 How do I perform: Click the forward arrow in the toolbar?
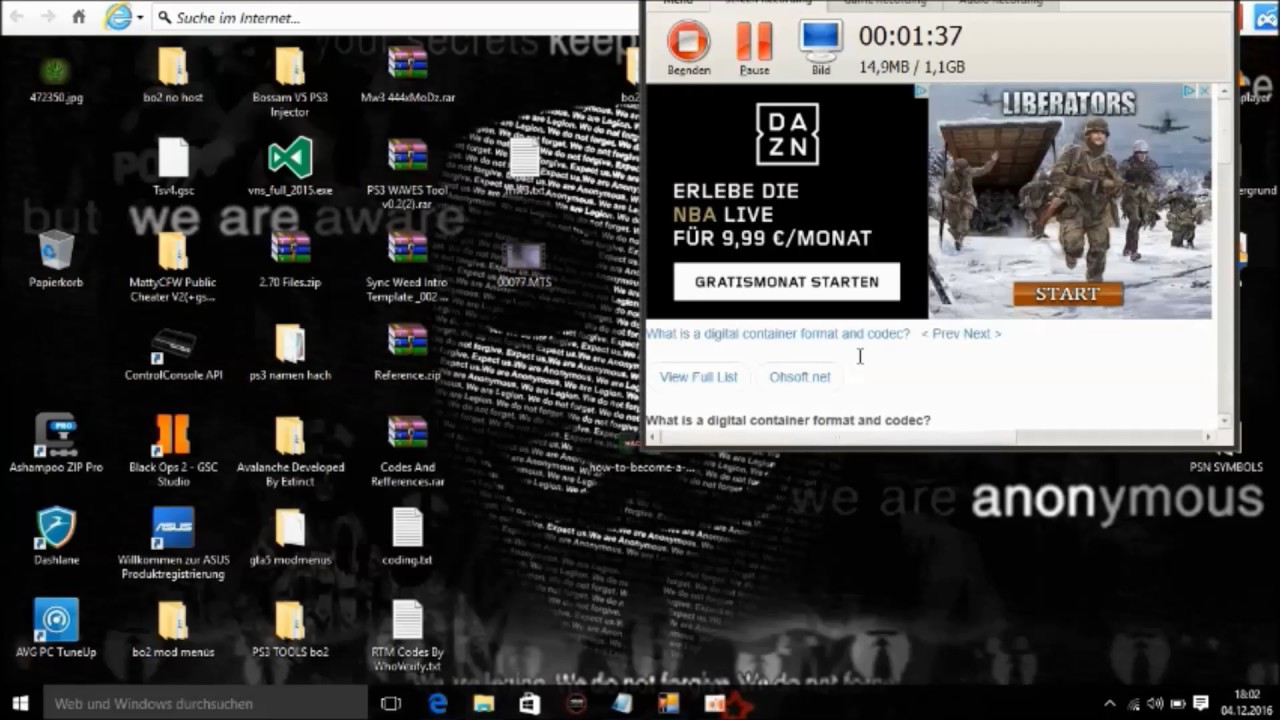(x=46, y=17)
